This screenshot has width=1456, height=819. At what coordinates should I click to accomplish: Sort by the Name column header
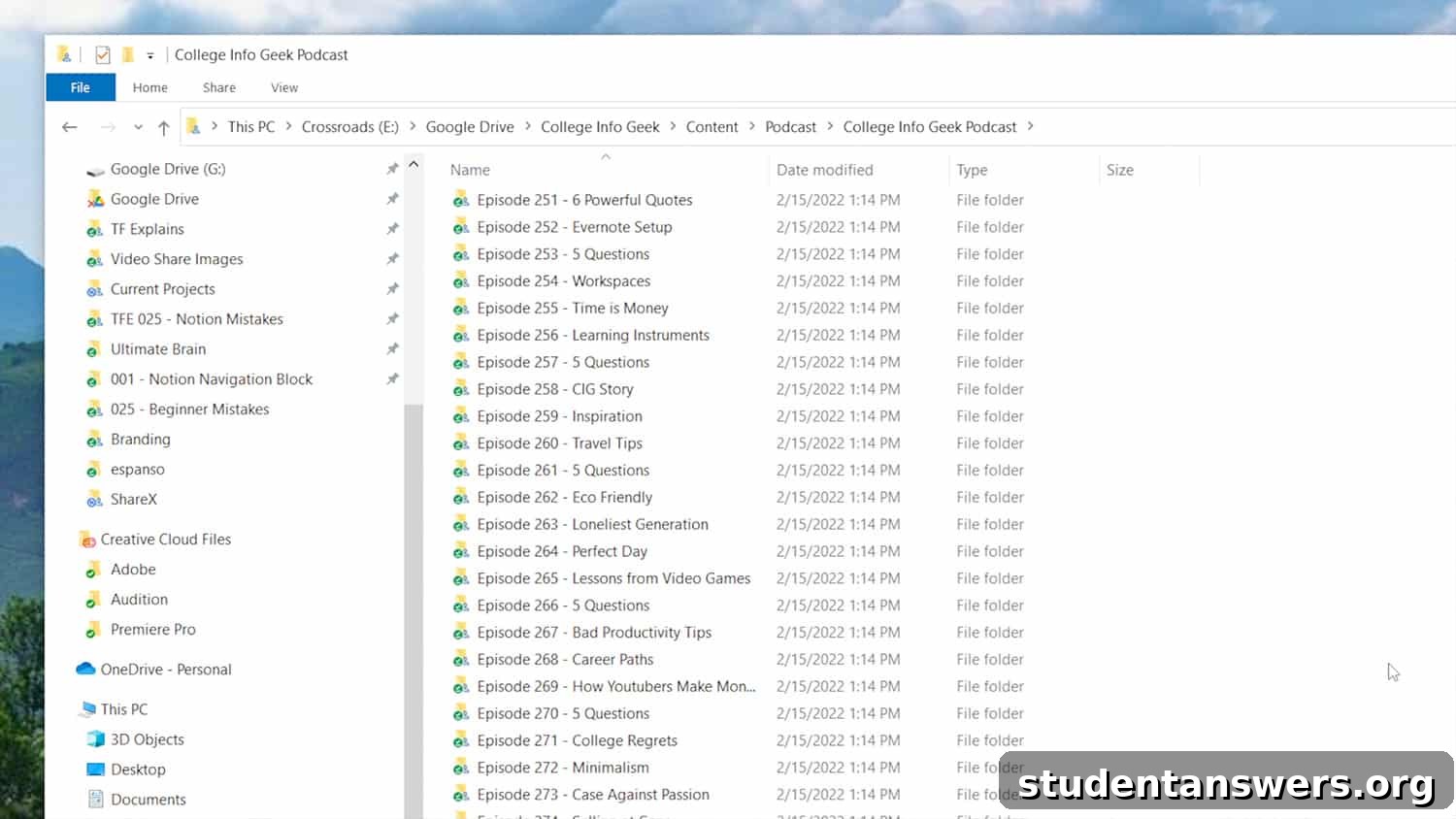470,170
